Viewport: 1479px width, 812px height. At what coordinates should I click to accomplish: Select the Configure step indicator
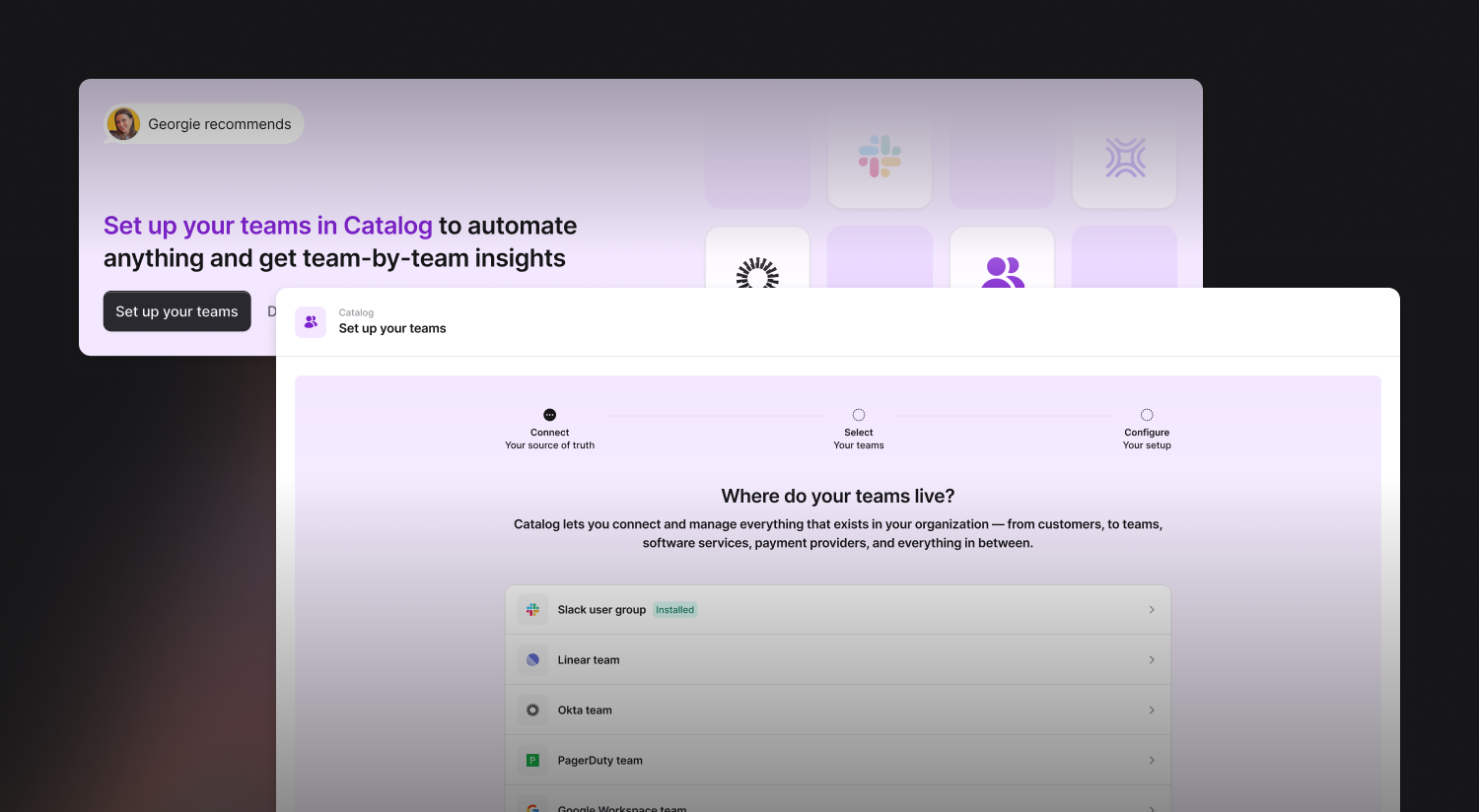1147,415
